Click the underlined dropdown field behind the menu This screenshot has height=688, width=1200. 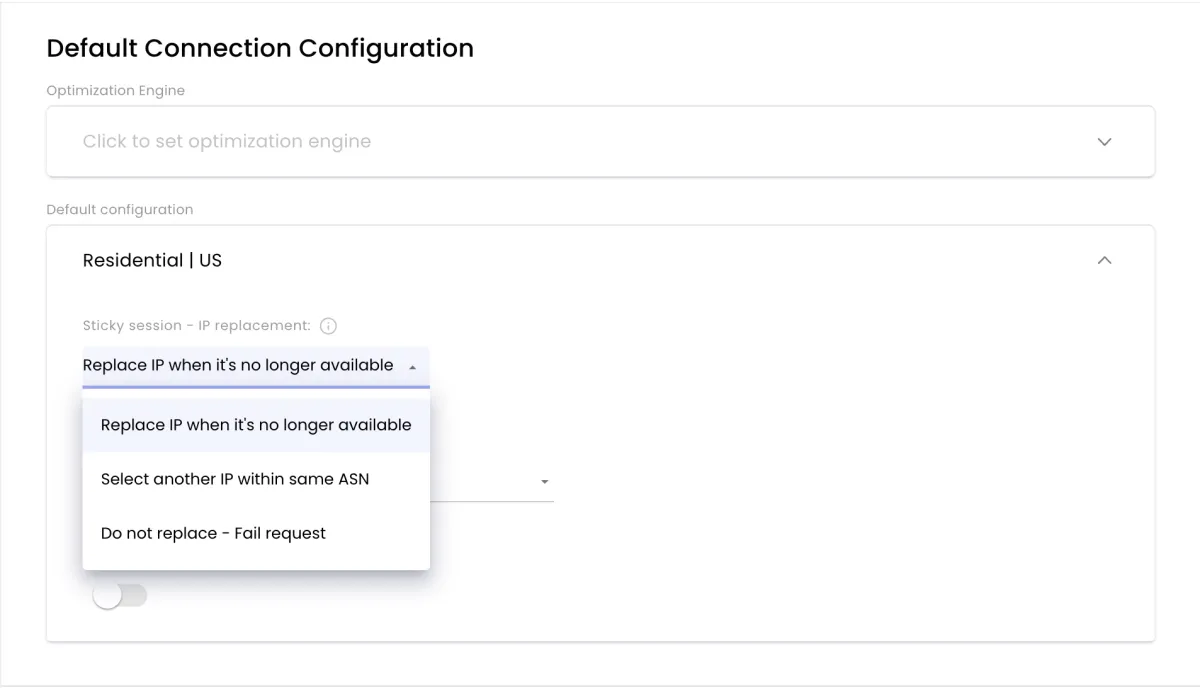click(x=492, y=482)
